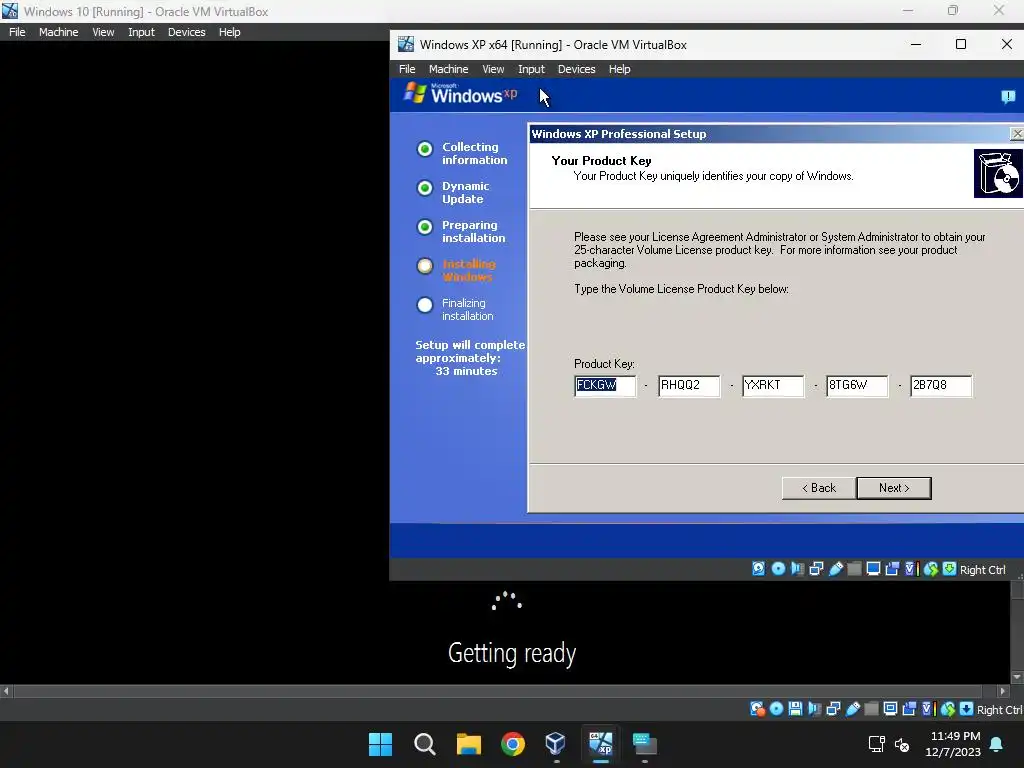
Task: Click the Back button in XP Setup
Action: [x=818, y=488]
